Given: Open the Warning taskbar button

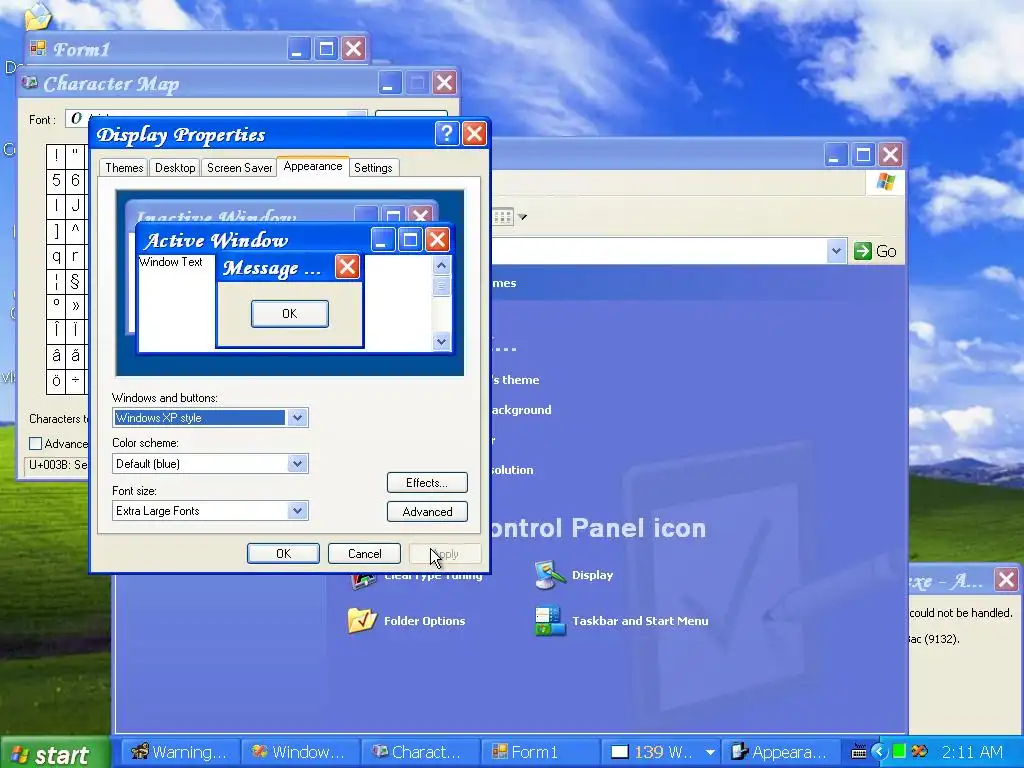Looking at the screenshot, I should click(x=179, y=752).
